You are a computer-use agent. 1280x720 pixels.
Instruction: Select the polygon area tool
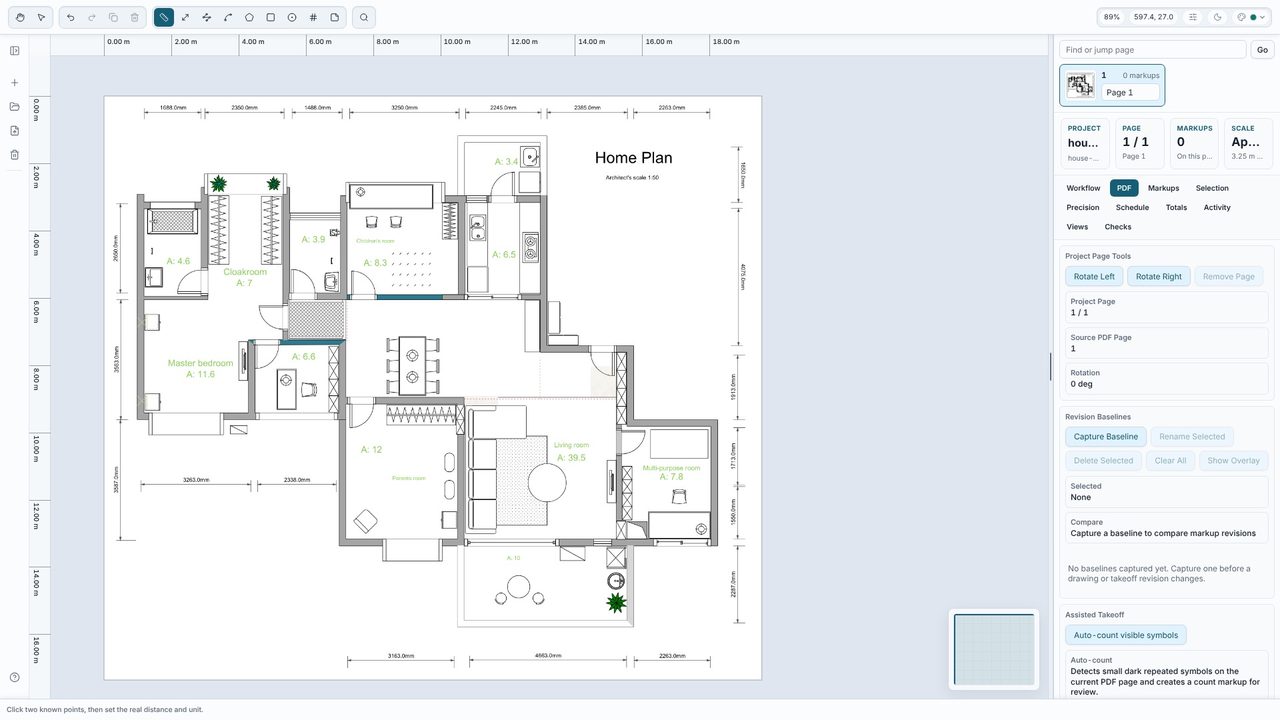249,17
